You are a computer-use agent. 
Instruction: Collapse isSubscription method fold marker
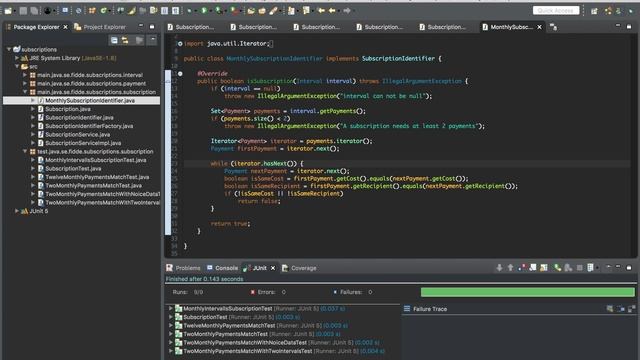click(x=180, y=74)
